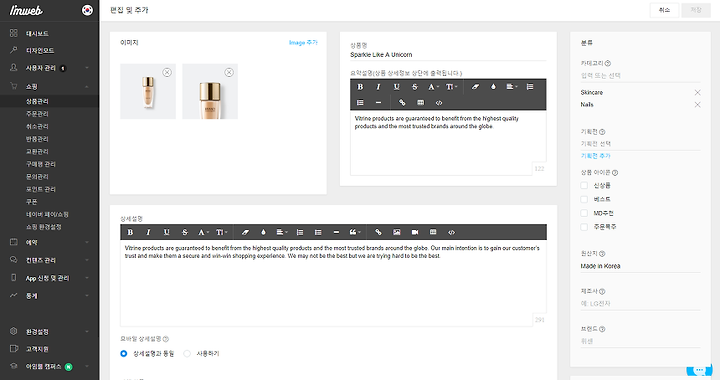Remove the first product image
Screen dimensions: 720x380
click(167, 73)
